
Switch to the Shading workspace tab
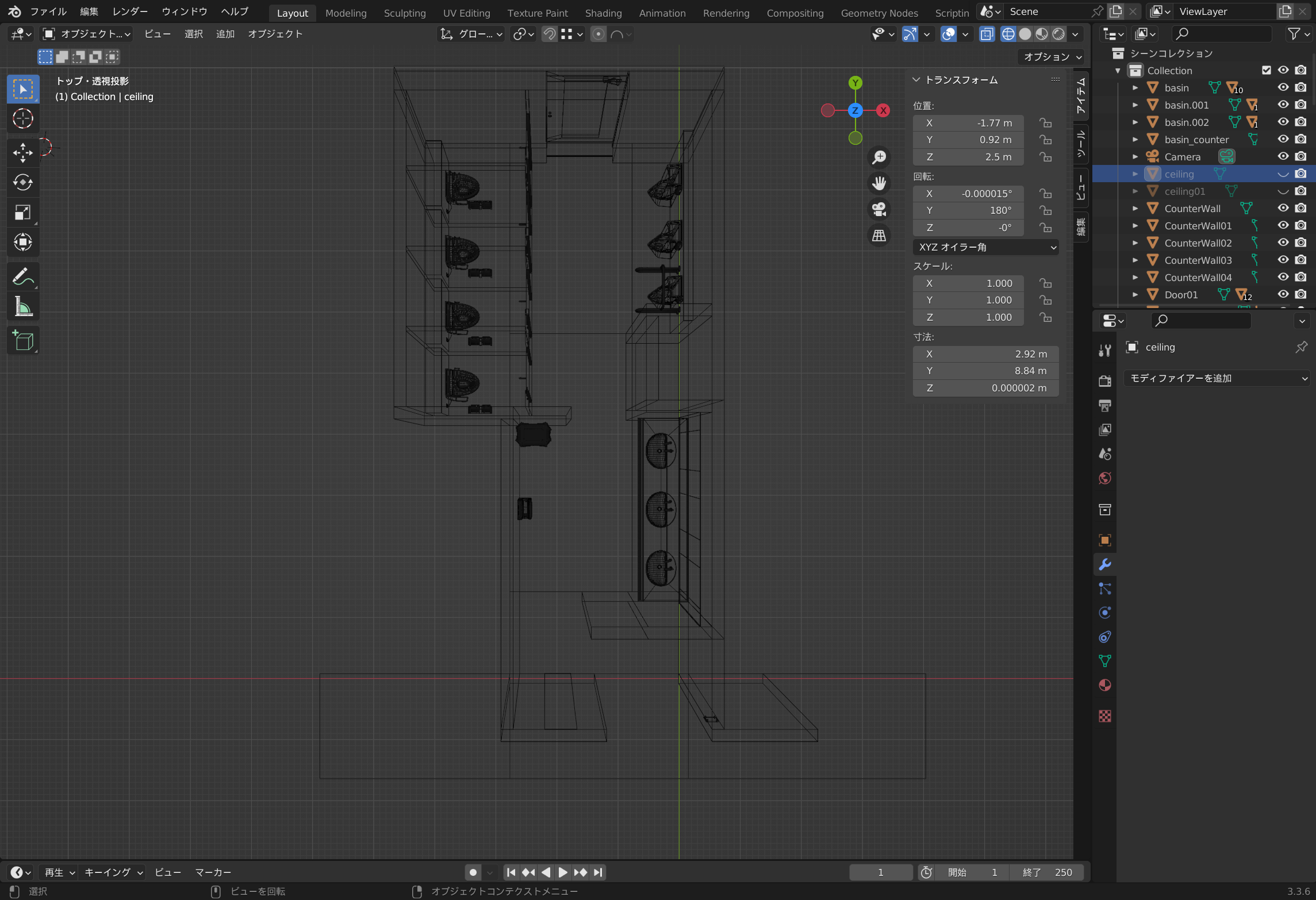(x=603, y=13)
